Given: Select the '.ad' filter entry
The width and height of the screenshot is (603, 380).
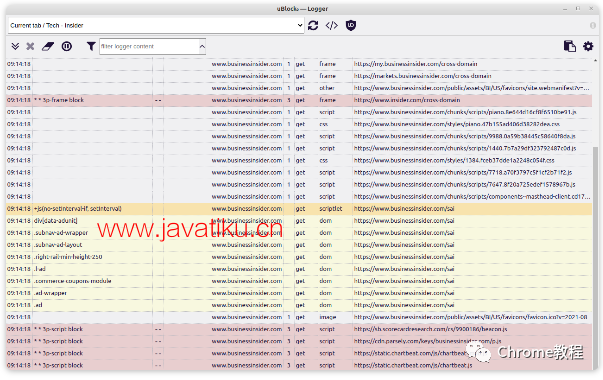Looking at the screenshot, I should pyautogui.click(x=38, y=305).
